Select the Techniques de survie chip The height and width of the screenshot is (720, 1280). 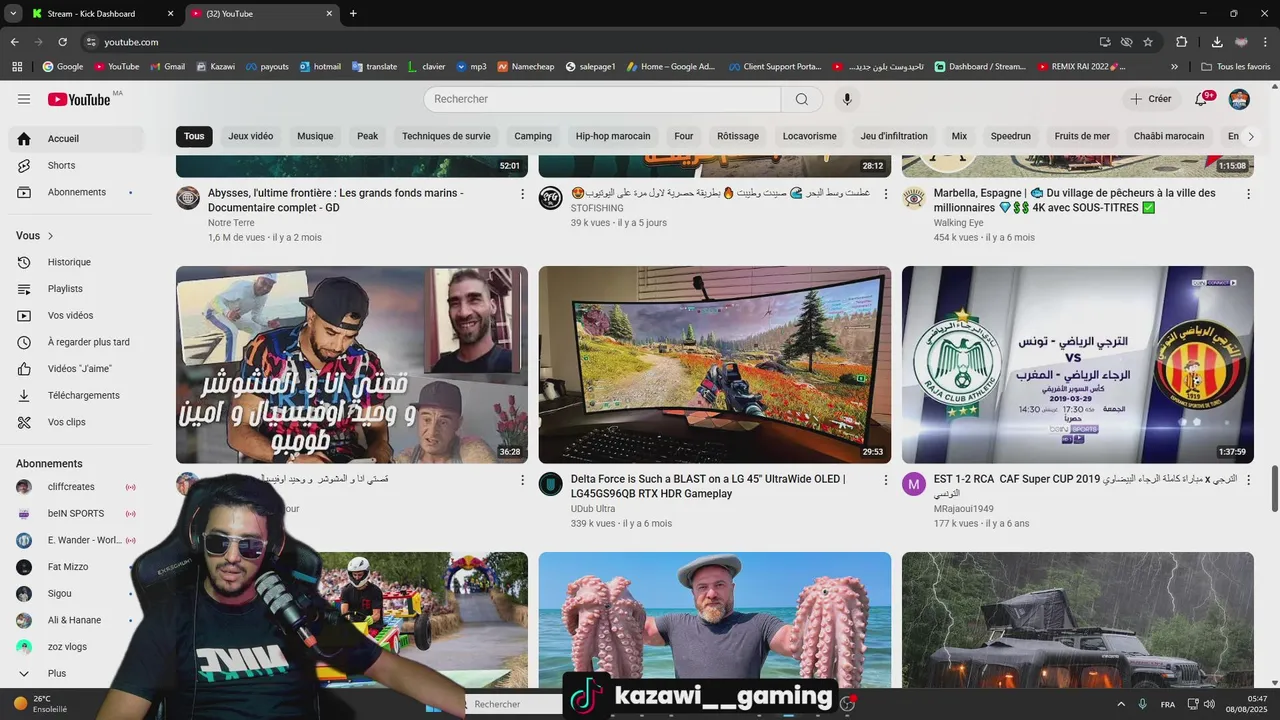tap(446, 136)
